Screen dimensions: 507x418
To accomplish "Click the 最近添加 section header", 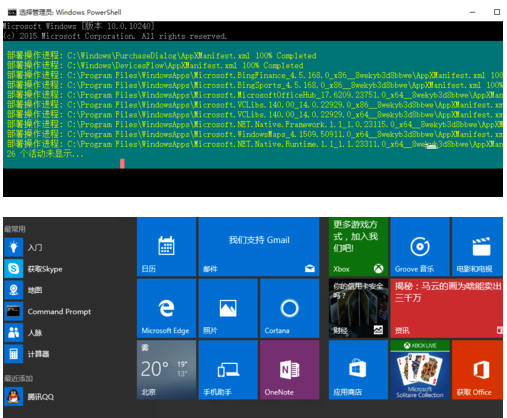I will pos(18,378).
